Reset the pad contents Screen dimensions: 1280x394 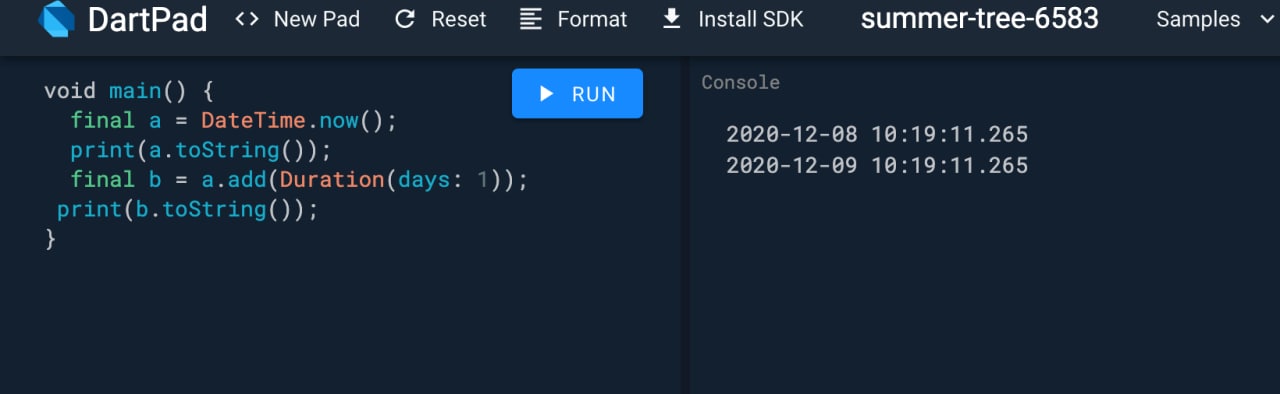pyautogui.click(x=441, y=19)
